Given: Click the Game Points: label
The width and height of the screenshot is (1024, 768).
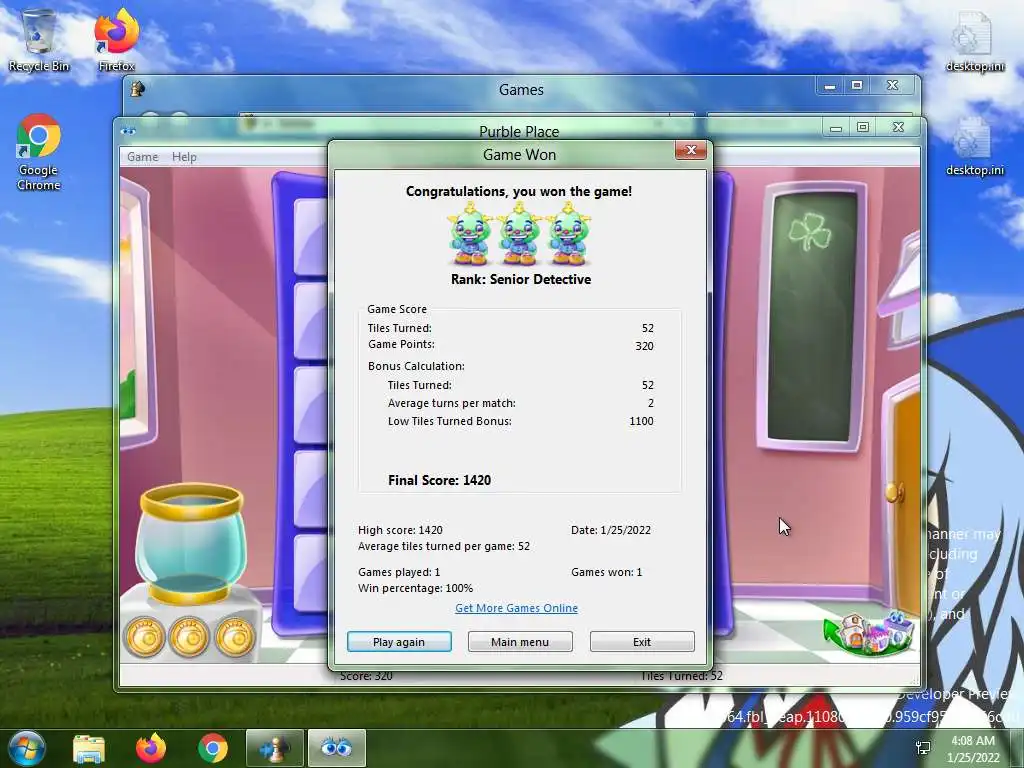Looking at the screenshot, I should 401,344.
